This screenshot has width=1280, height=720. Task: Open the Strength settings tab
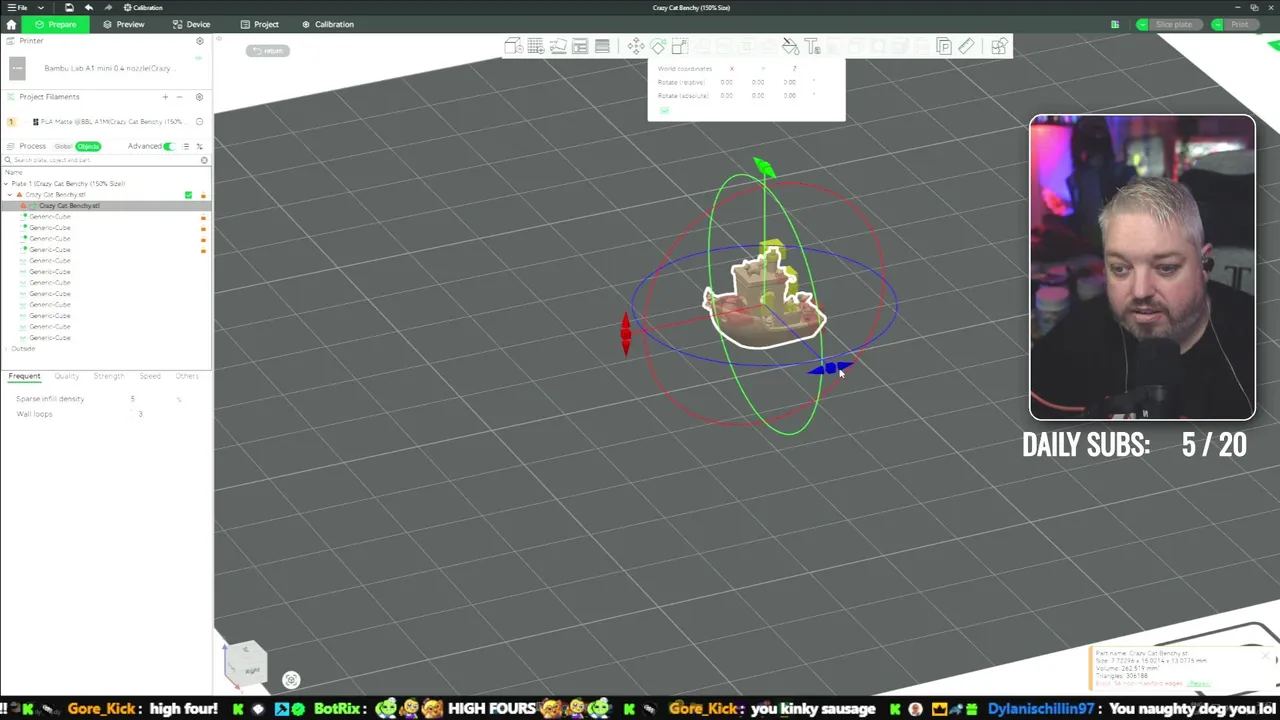pyautogui.click(x=109, y=376)
